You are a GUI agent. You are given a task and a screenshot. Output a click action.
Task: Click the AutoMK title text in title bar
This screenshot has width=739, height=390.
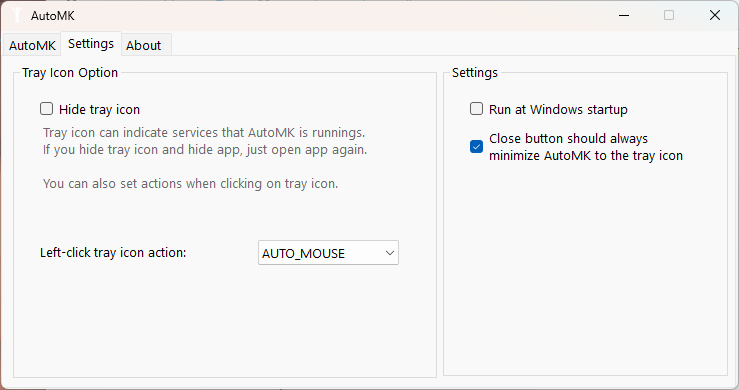point(53,16)
